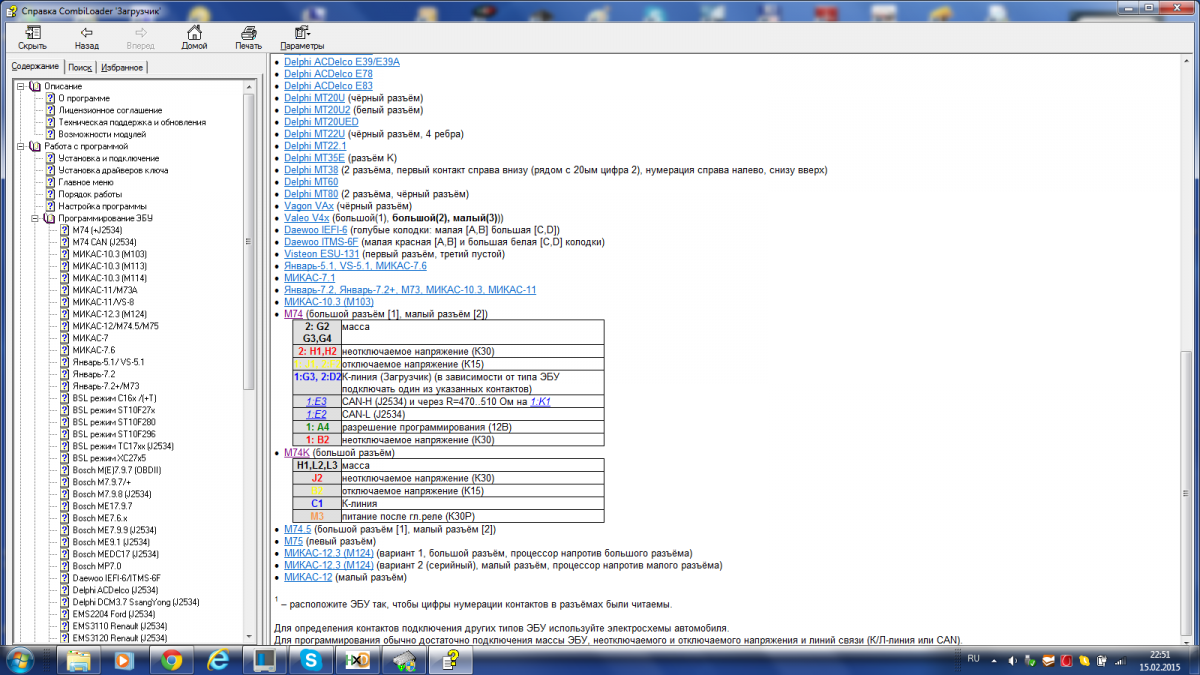Image resolution: width=1200 pixels, height=675 pixels.
Task: Open the Delphi MT20UED link
Action: [321, 121]
